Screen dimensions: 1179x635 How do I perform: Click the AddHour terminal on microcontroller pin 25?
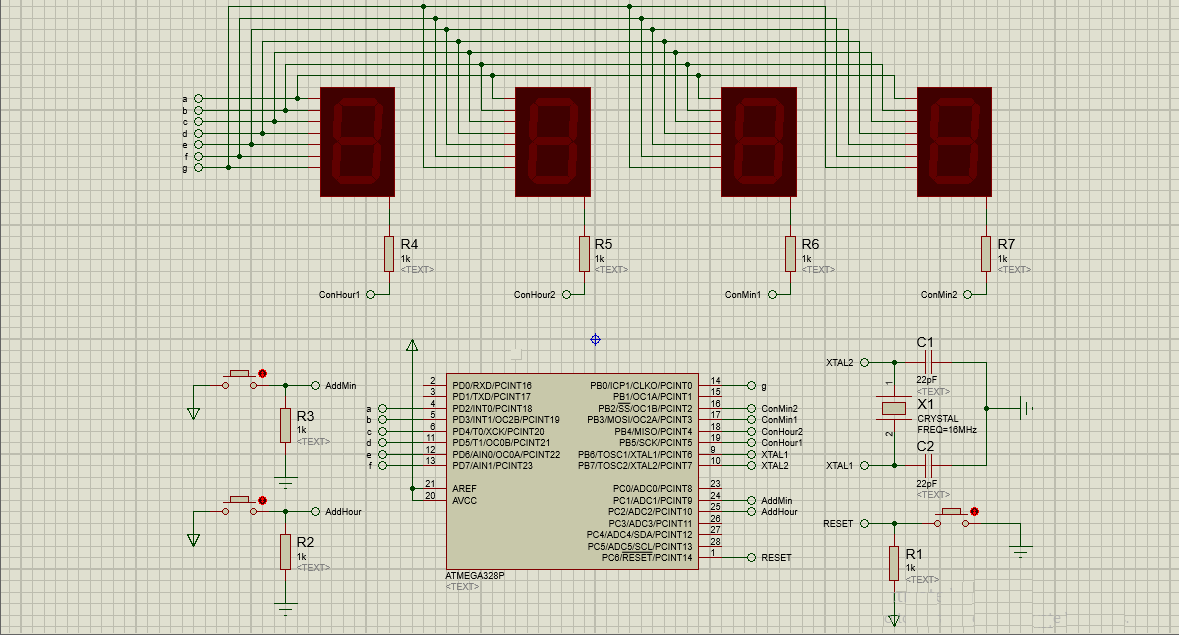(x=751, y=512)
